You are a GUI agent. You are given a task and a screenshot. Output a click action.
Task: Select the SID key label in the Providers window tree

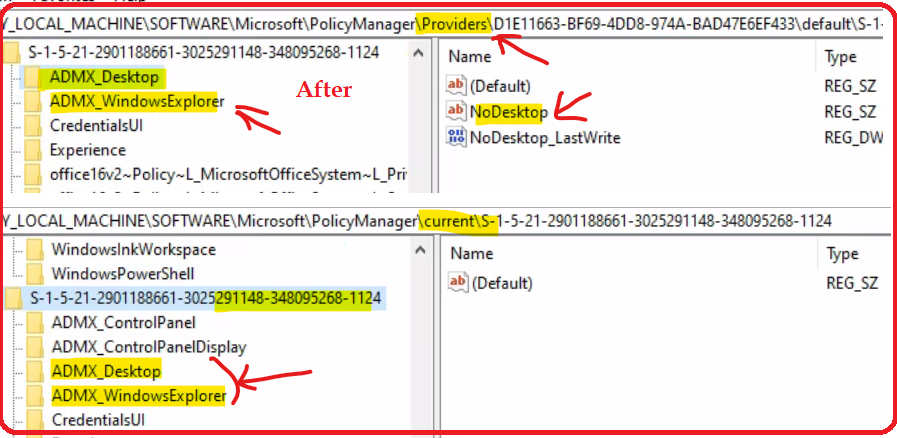pos(203,53)
